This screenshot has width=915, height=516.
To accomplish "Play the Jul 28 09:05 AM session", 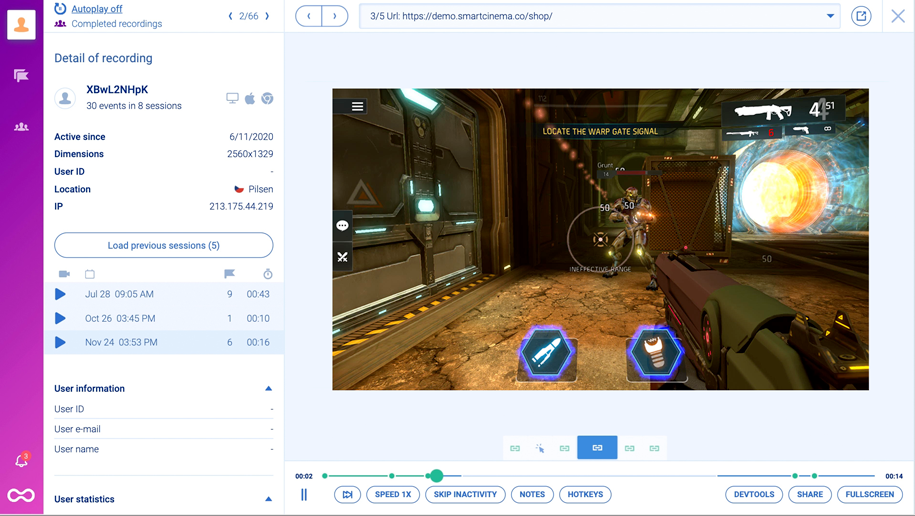I will pyautogui.click(x=60, y=294).
